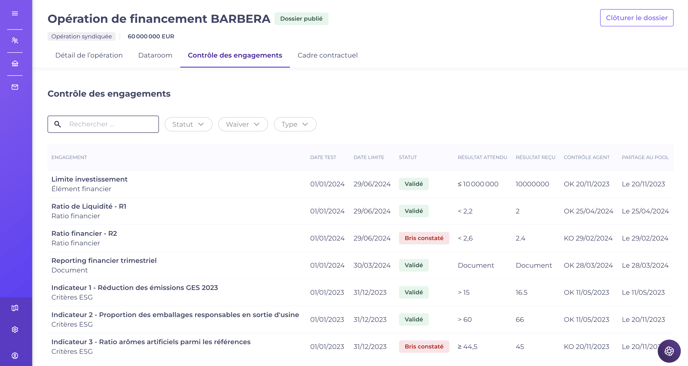688x366 pixels.
Task: Open the hamburger menu in sidebar
Action: click(15, 14)
